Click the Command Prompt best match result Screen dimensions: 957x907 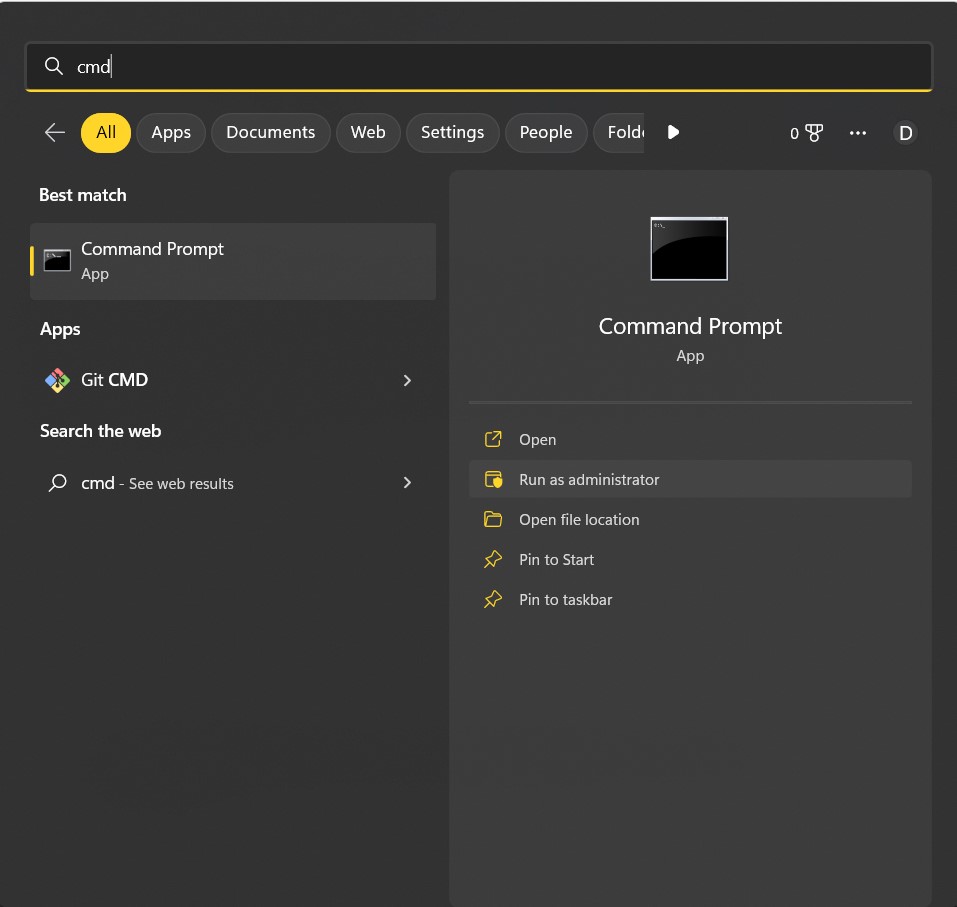pos(233,261)
